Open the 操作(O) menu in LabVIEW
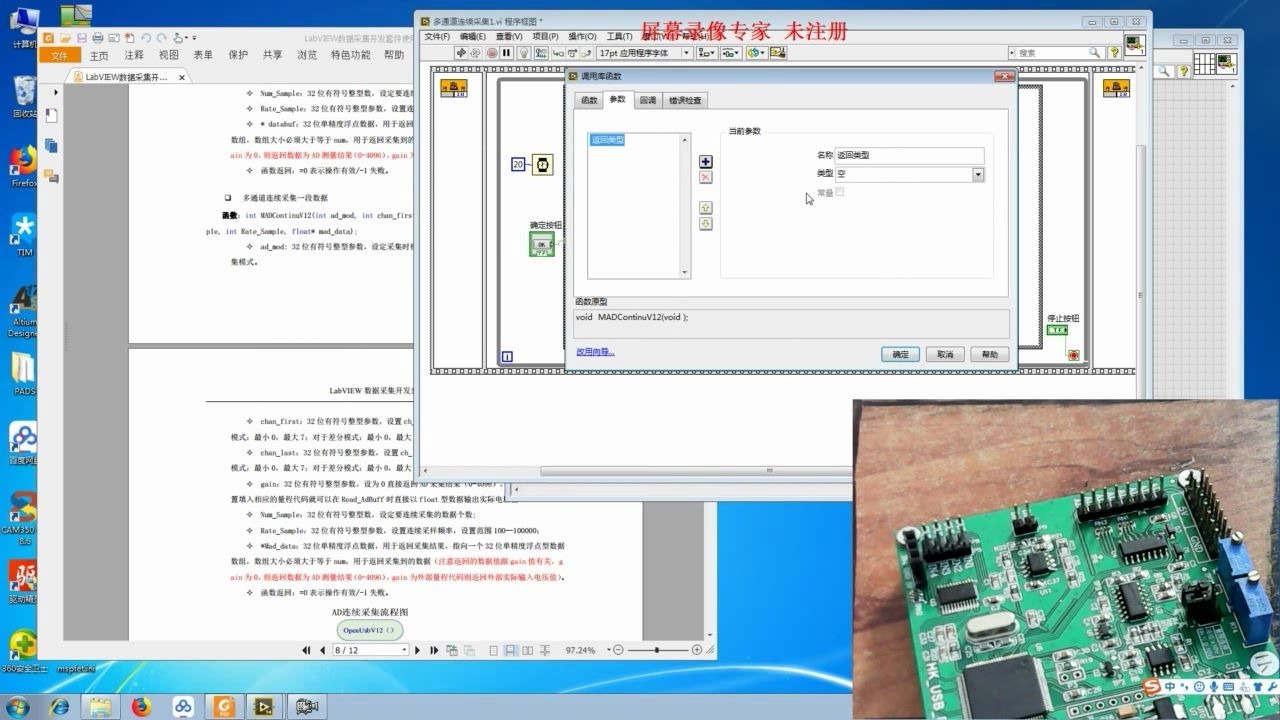Screen dimensions: 1280x720 (582, 36)
